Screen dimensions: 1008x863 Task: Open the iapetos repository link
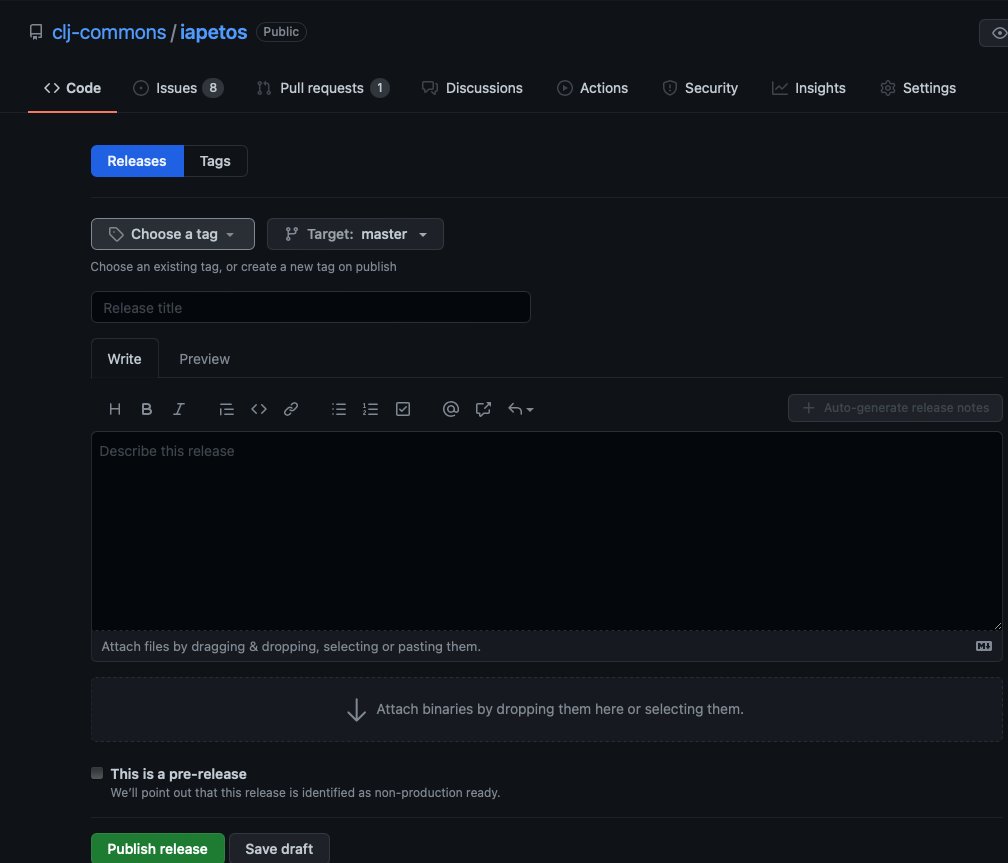213,32
